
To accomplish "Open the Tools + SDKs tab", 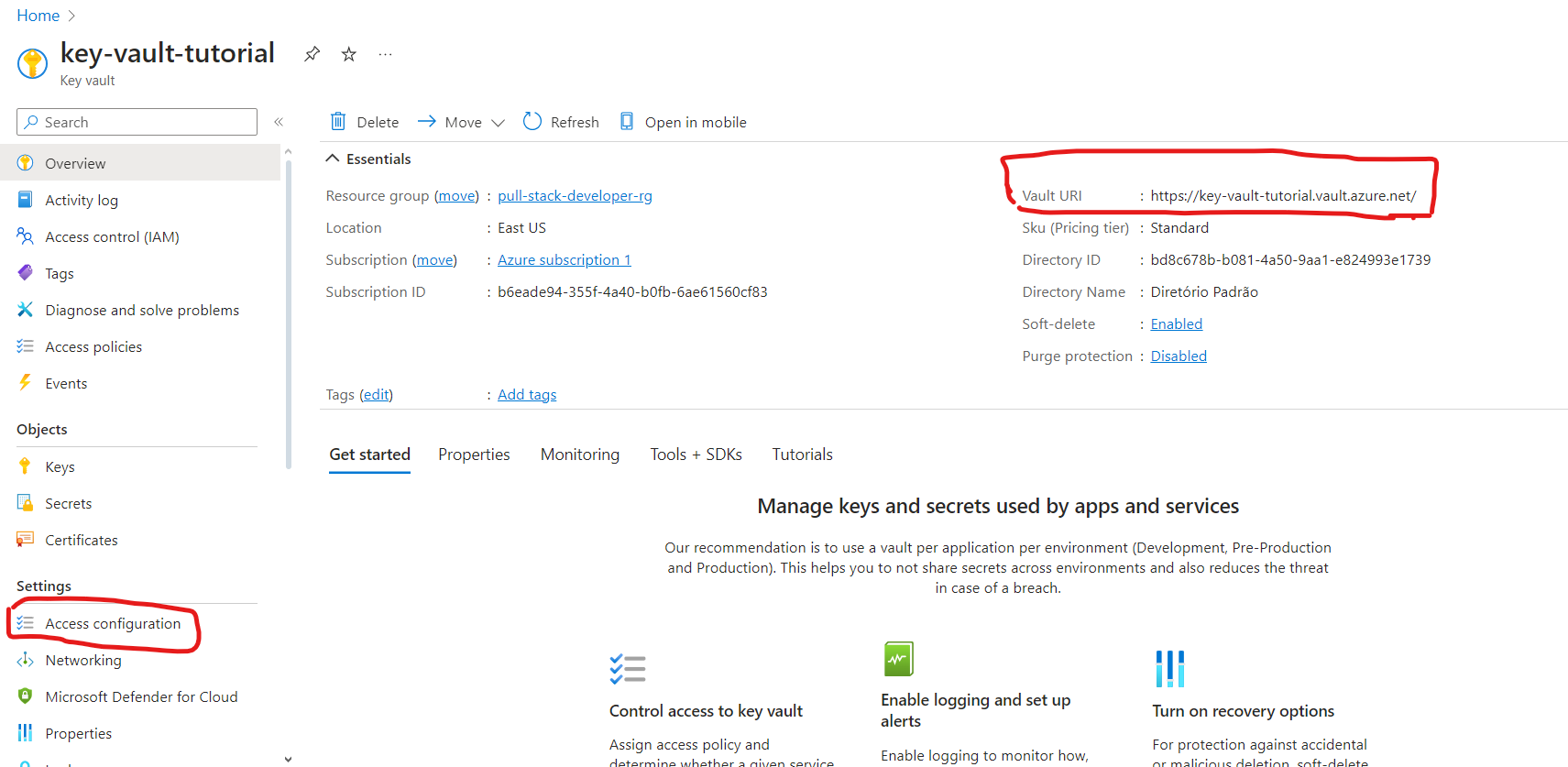I will (696, 455).
